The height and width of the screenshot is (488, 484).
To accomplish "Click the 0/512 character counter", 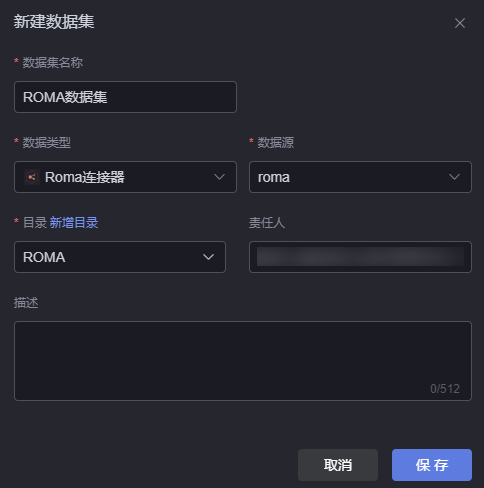I will point(445,389).
